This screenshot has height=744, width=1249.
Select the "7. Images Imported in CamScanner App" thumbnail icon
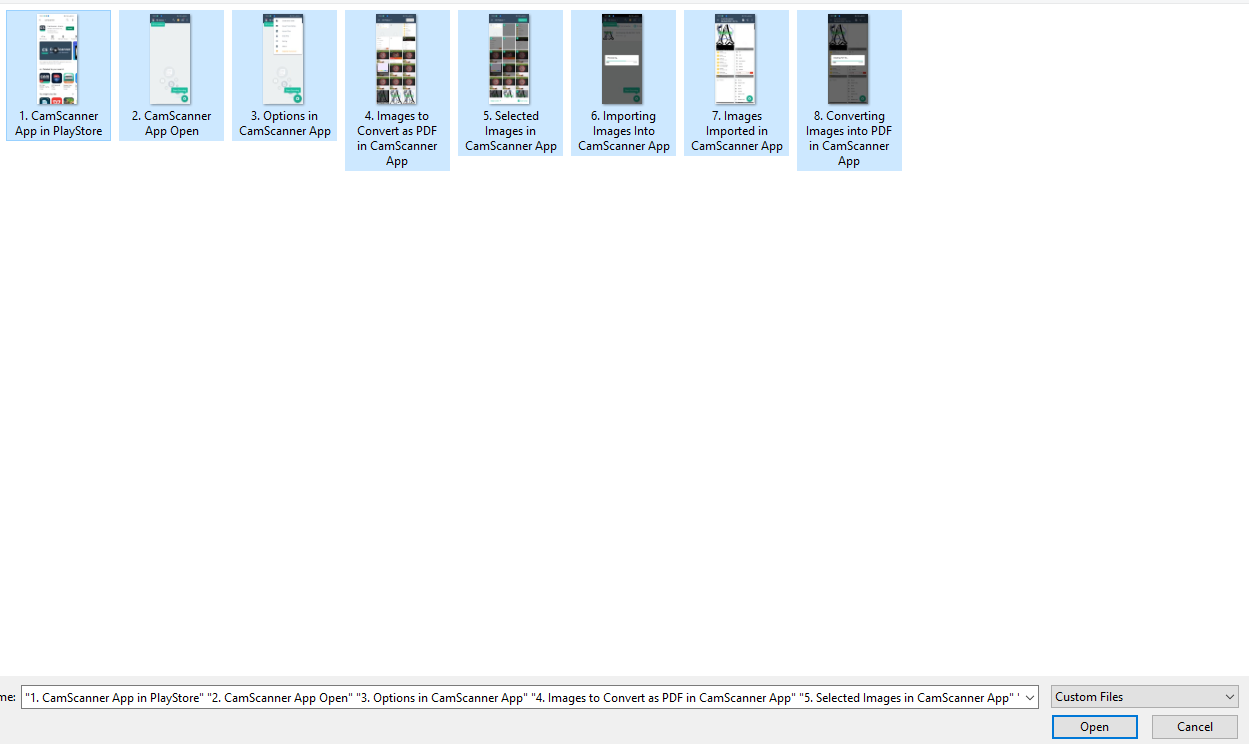coord(736,60)
